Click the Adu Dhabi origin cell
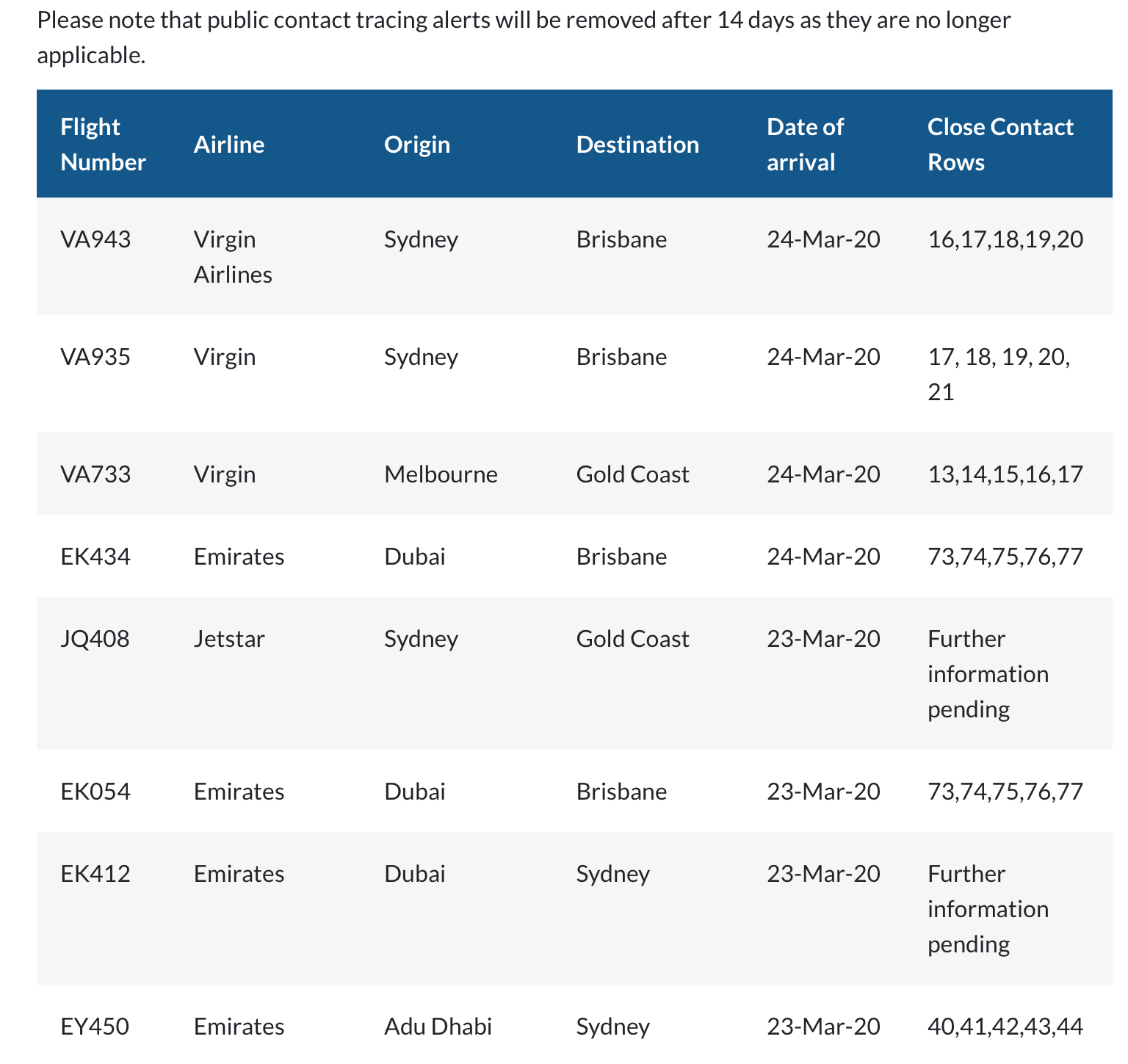Viewport: 1128px width, 1064px height. coord(438,1027)
